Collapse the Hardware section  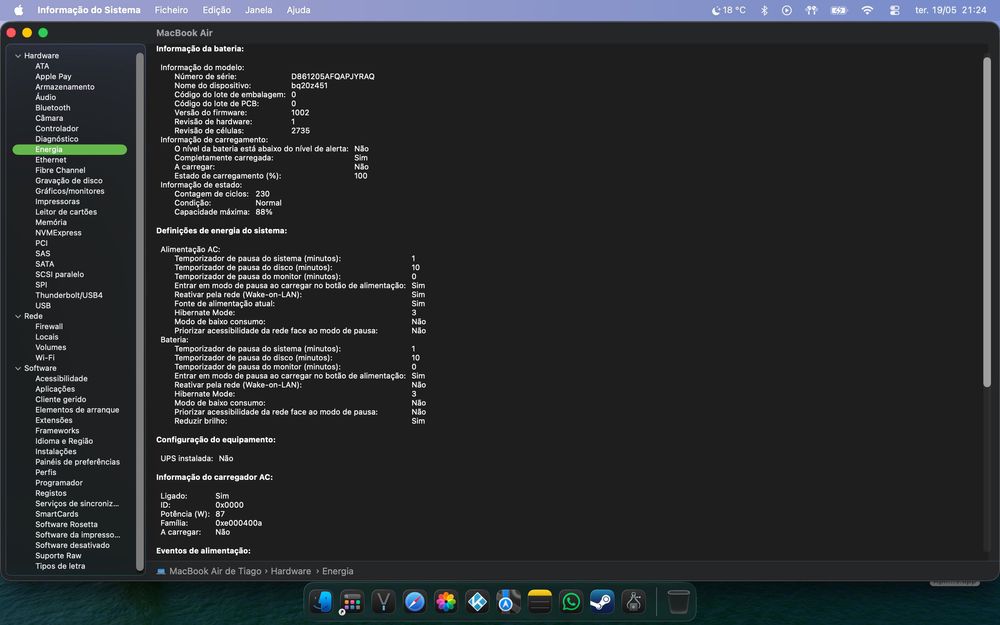pyautogui.click(x=18, y=56)
